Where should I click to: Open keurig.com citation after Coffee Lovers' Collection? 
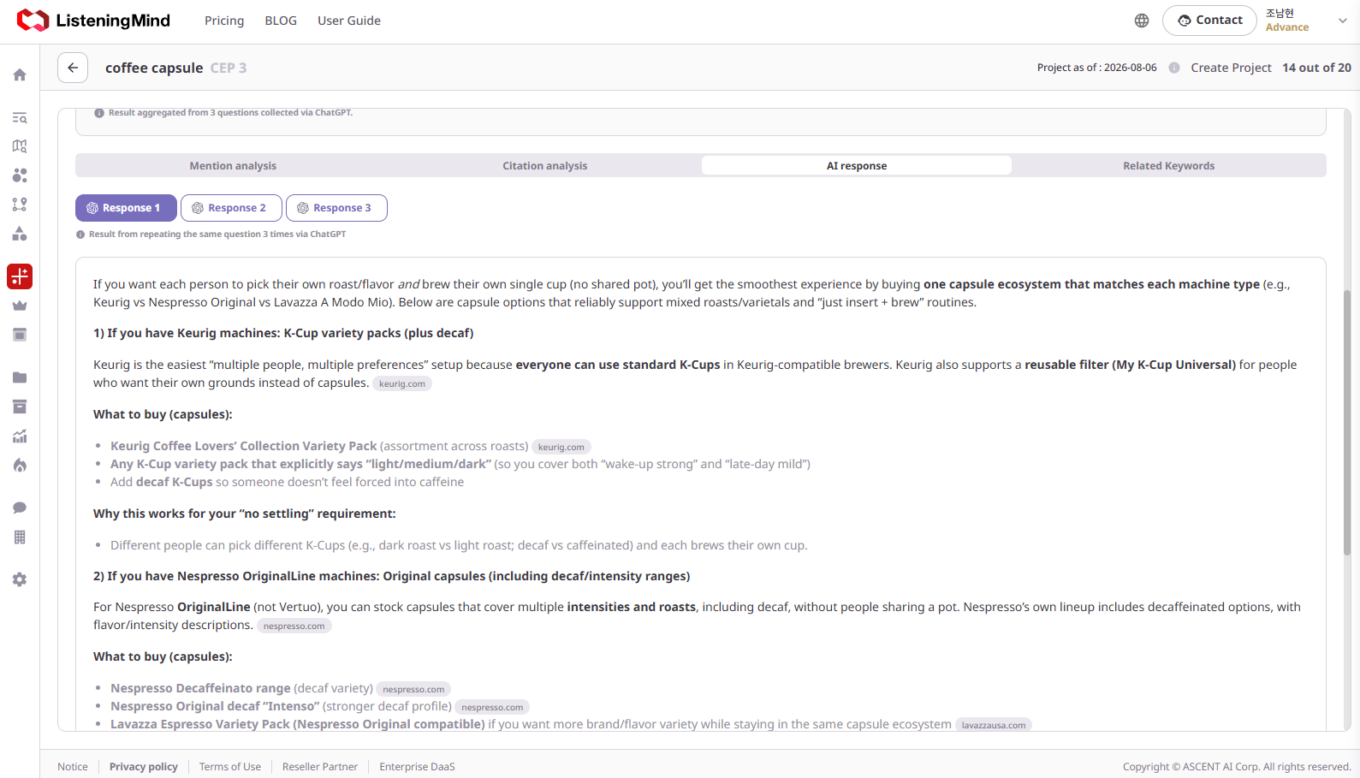click(x=561, y=447)
